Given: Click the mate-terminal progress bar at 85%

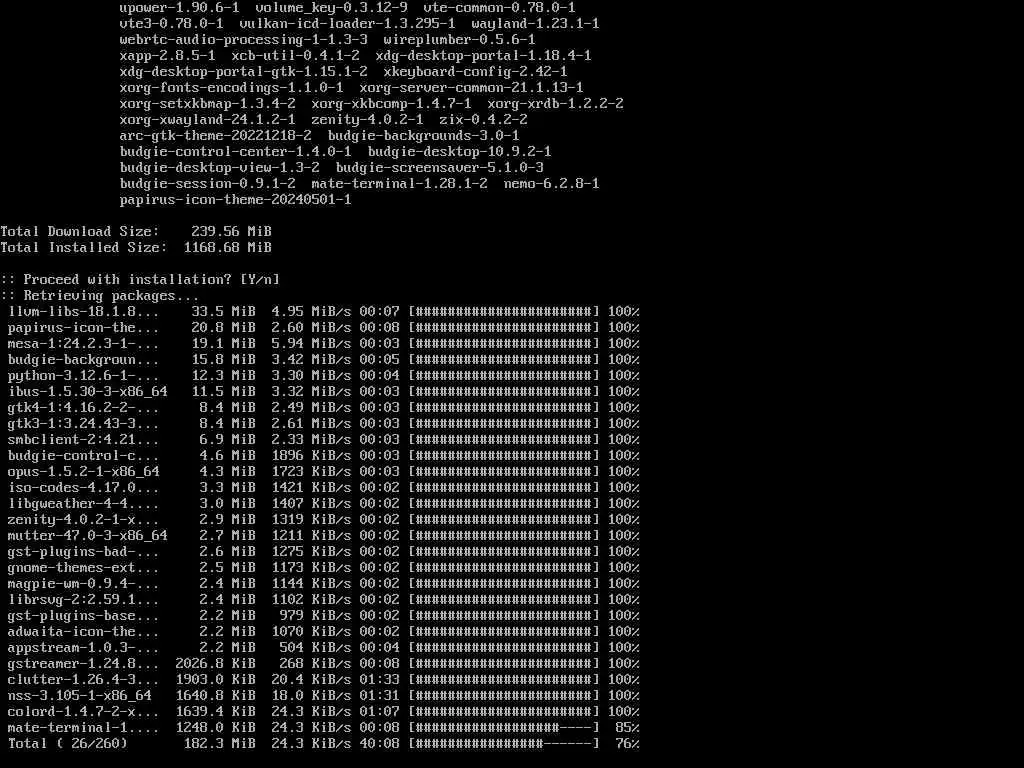Looking at the screenshot, I should [x=504, y=728].
